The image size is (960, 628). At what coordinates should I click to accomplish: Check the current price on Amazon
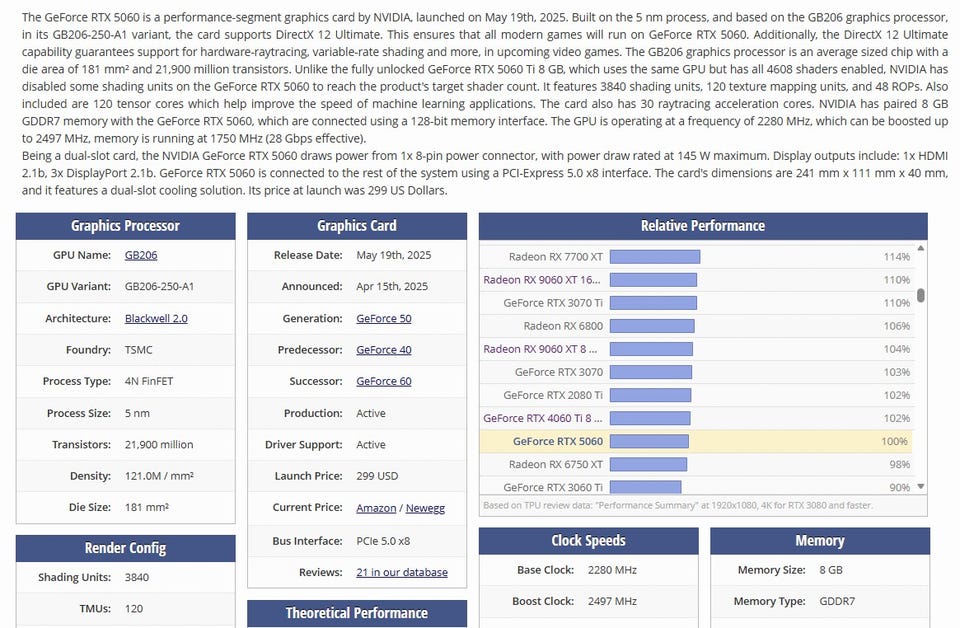pos(376,508)
